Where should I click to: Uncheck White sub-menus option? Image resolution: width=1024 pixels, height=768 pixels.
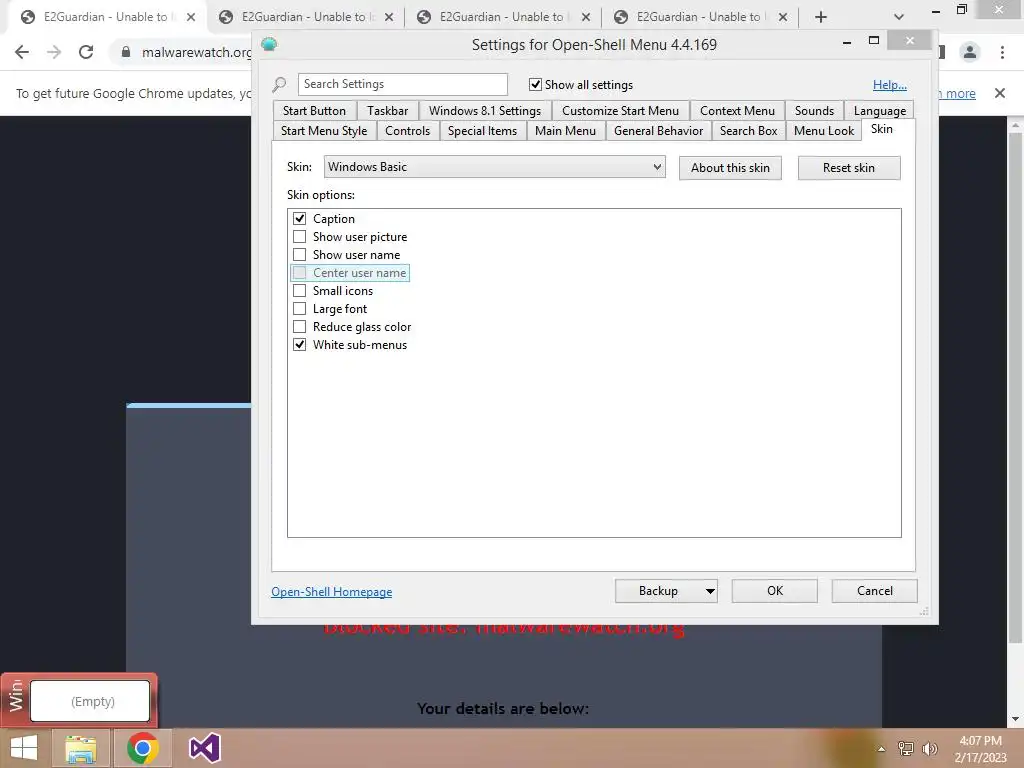pyautogui.click(x=299, y=344)
